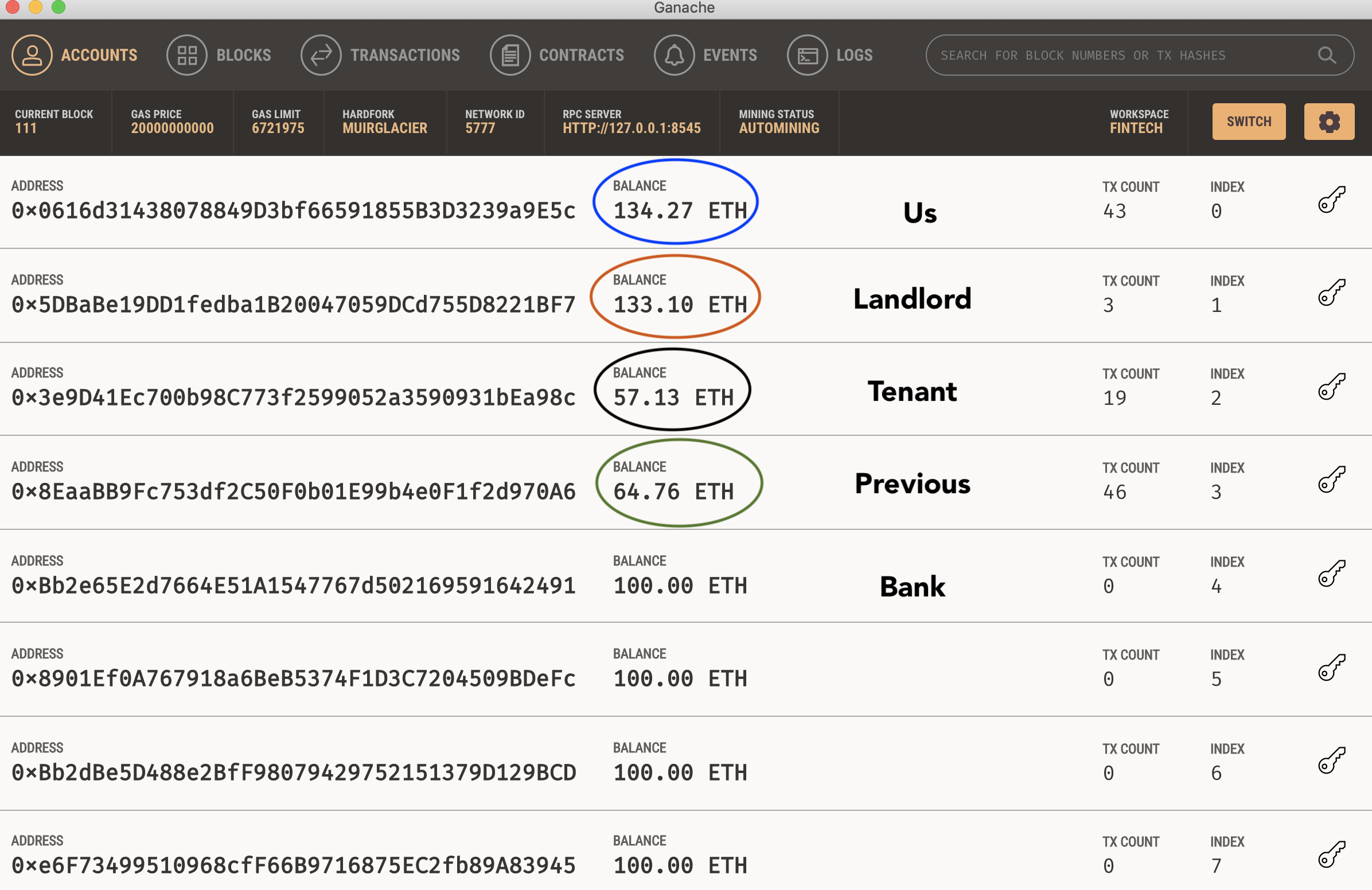This screenshot has width=1372, height=890.
Task: Show private key for index 0 account
Action: coord(1332,200)
